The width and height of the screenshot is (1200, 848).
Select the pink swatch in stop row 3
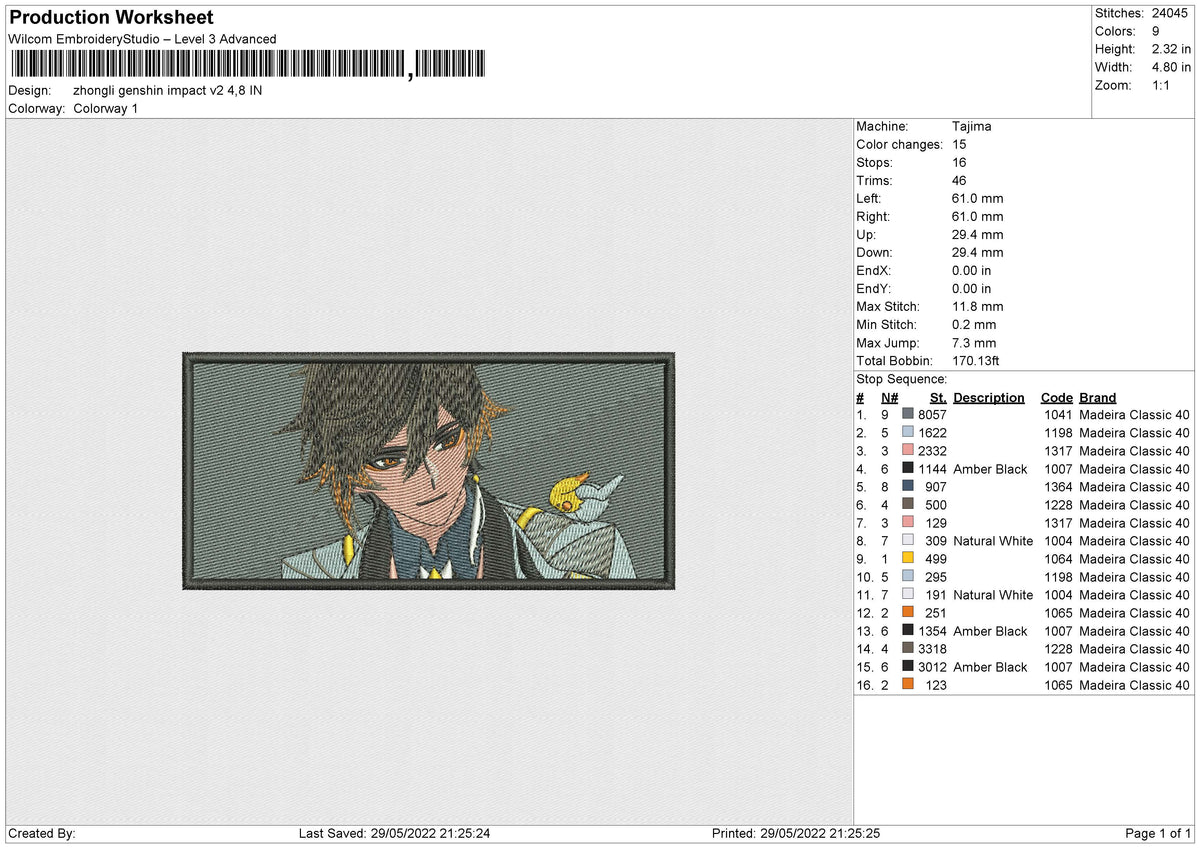pyautogui.click(x=908, y=451)
